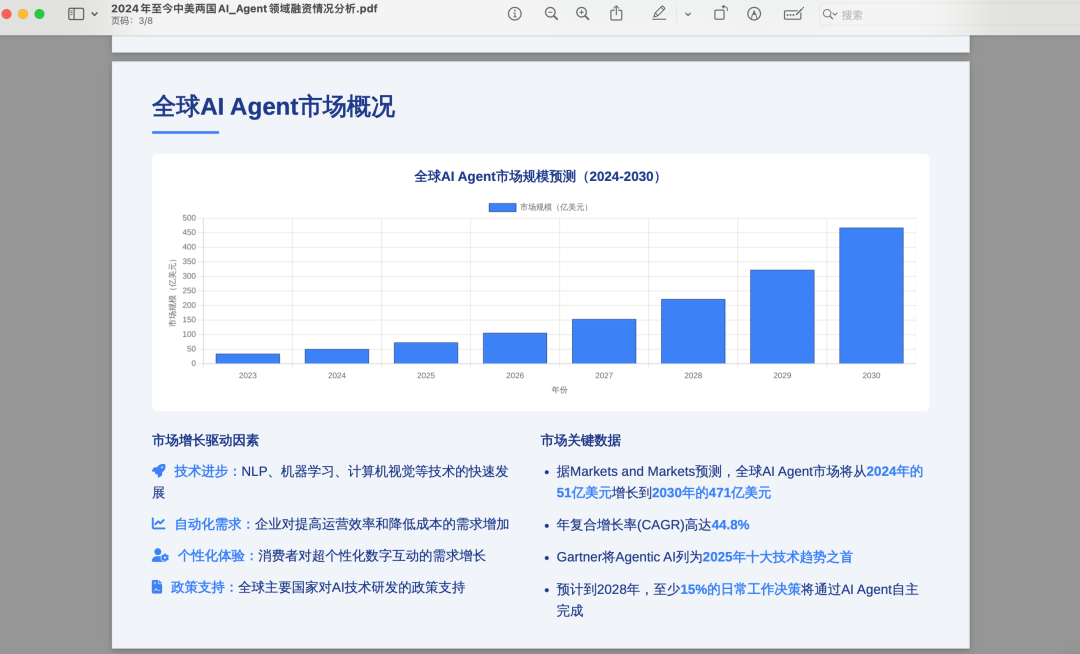1080x654 pixels.
Task: Toggle the sidebar view button
Action: pos(76,14)
